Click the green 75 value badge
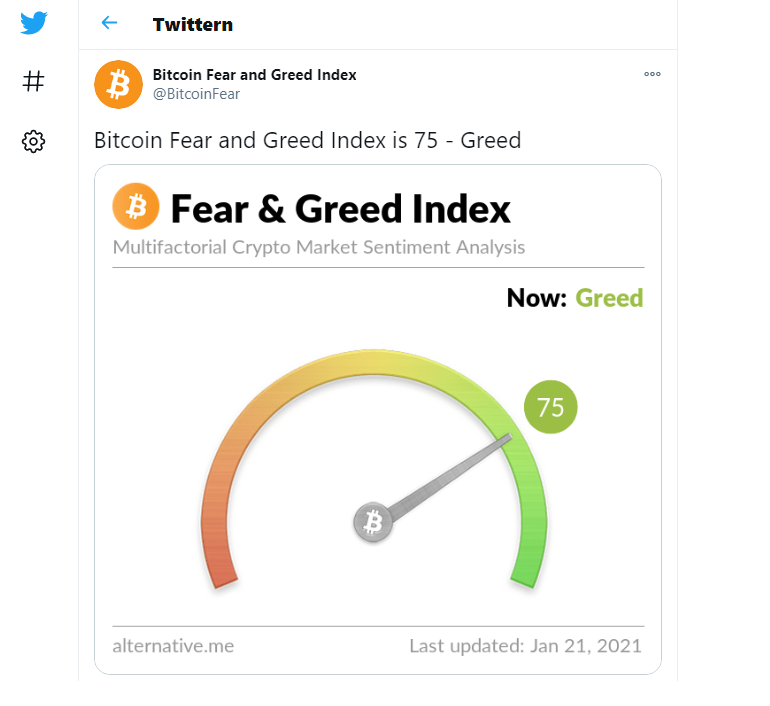The height and width of the screenshot is (706, 770). 550,407
